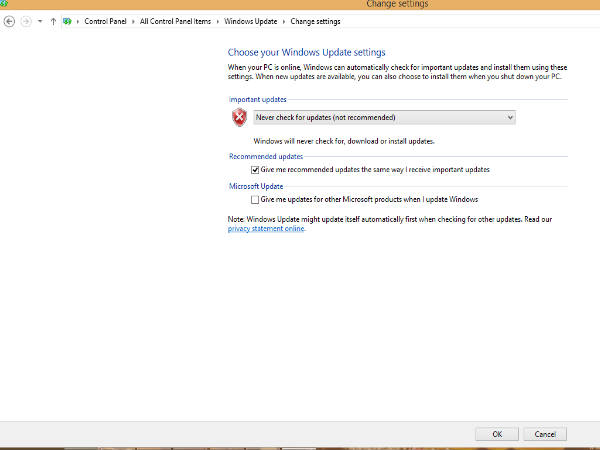
Task: Go to Windows Update breadcrumb
Action: tap(250, 20)
